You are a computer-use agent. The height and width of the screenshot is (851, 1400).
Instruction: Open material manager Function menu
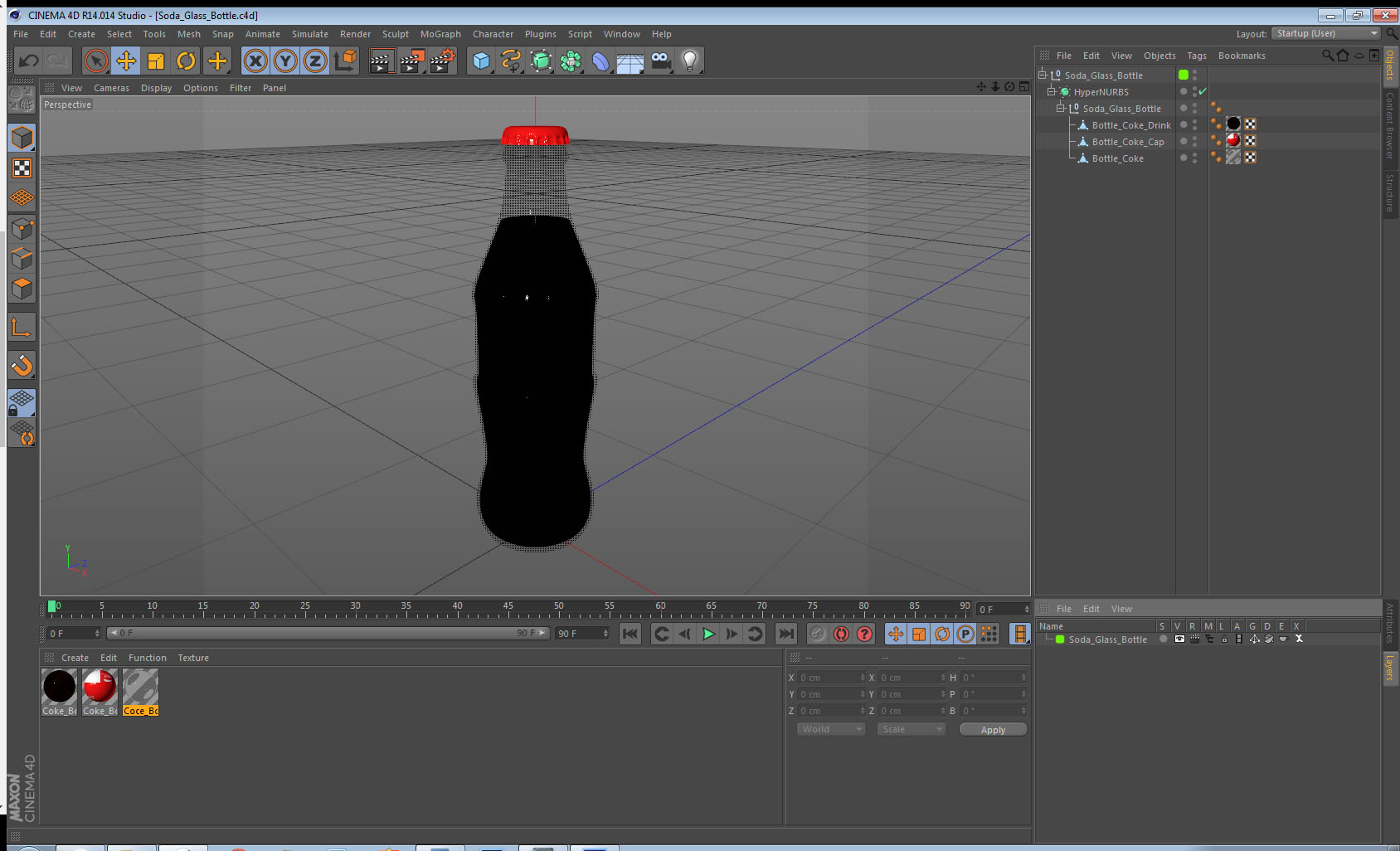tap(147, 658)
